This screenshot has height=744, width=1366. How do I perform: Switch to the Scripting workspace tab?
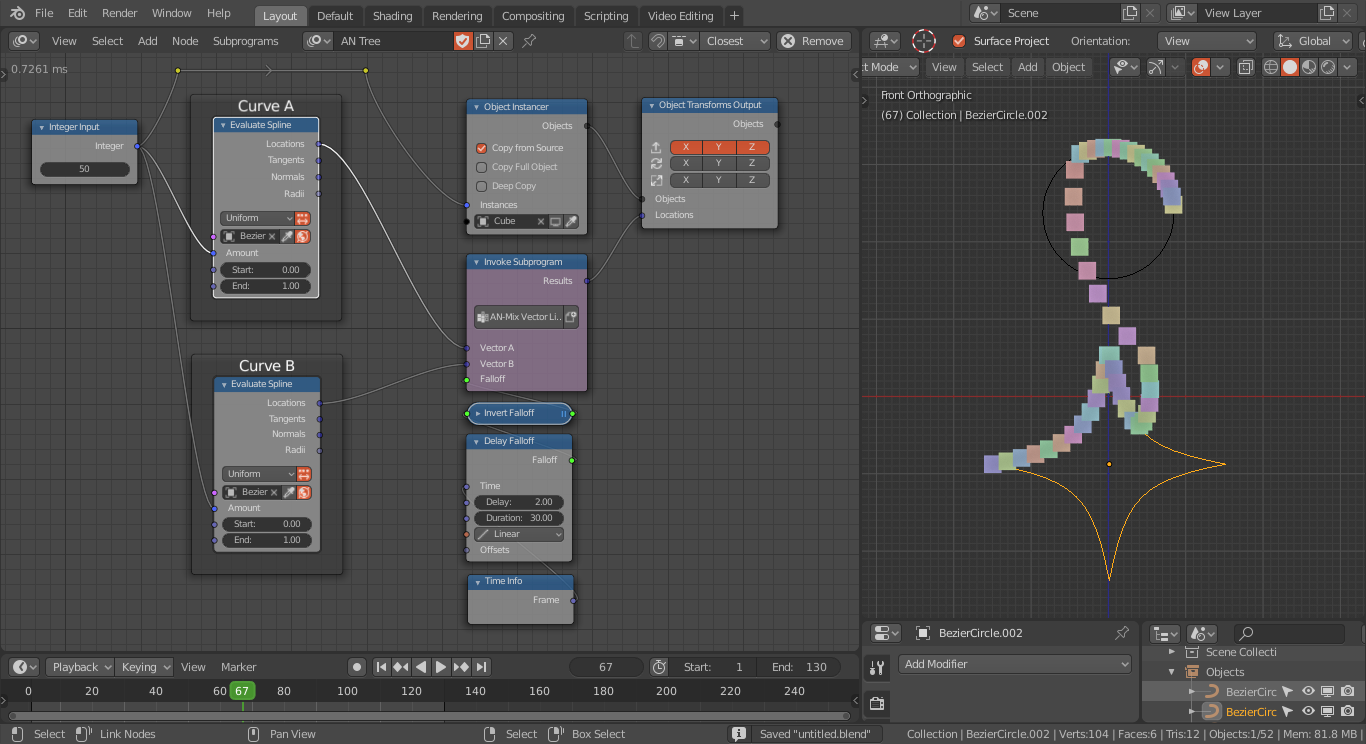tap(606, 16)
